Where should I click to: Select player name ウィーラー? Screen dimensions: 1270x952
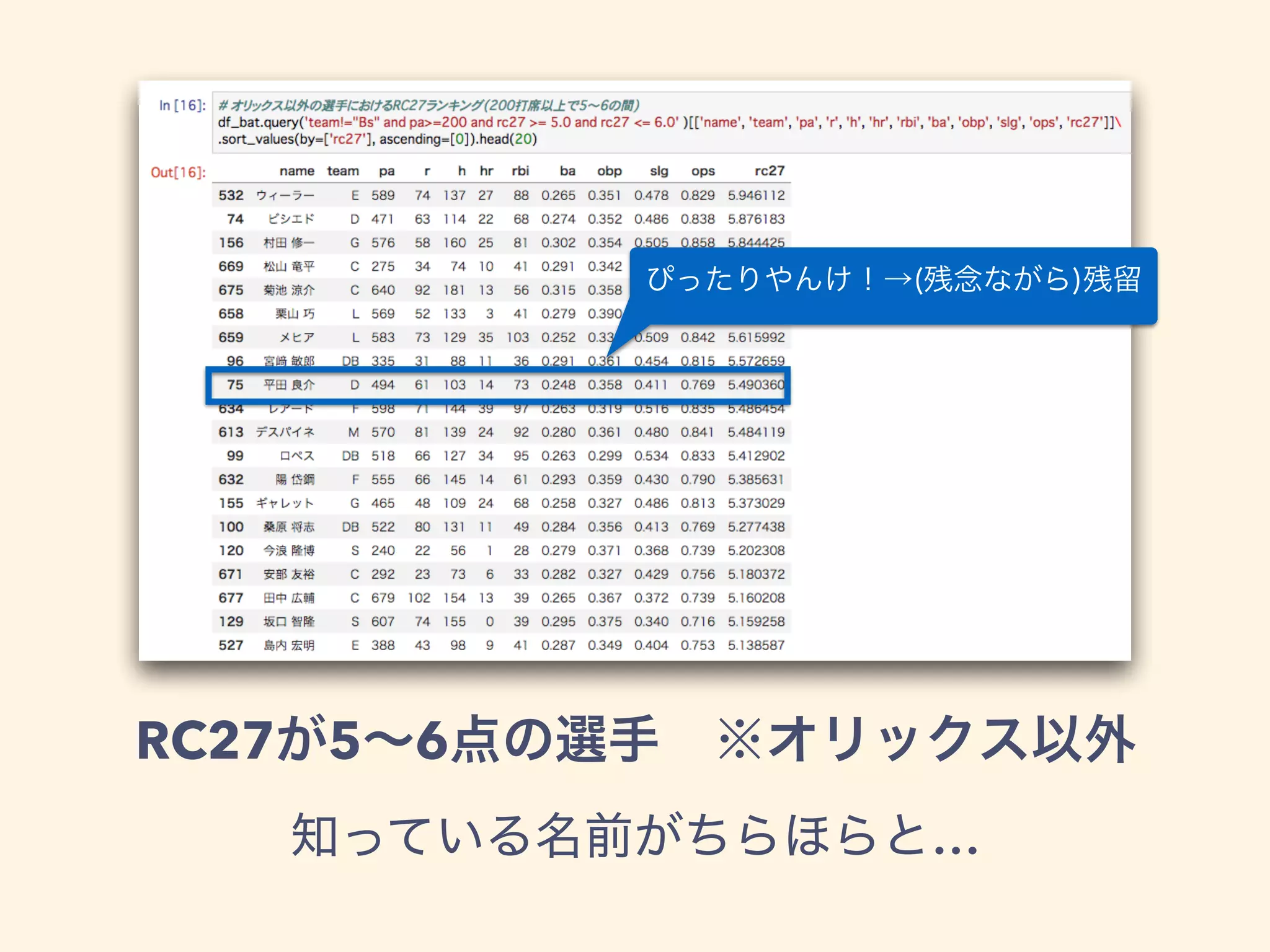click(285, 195)
